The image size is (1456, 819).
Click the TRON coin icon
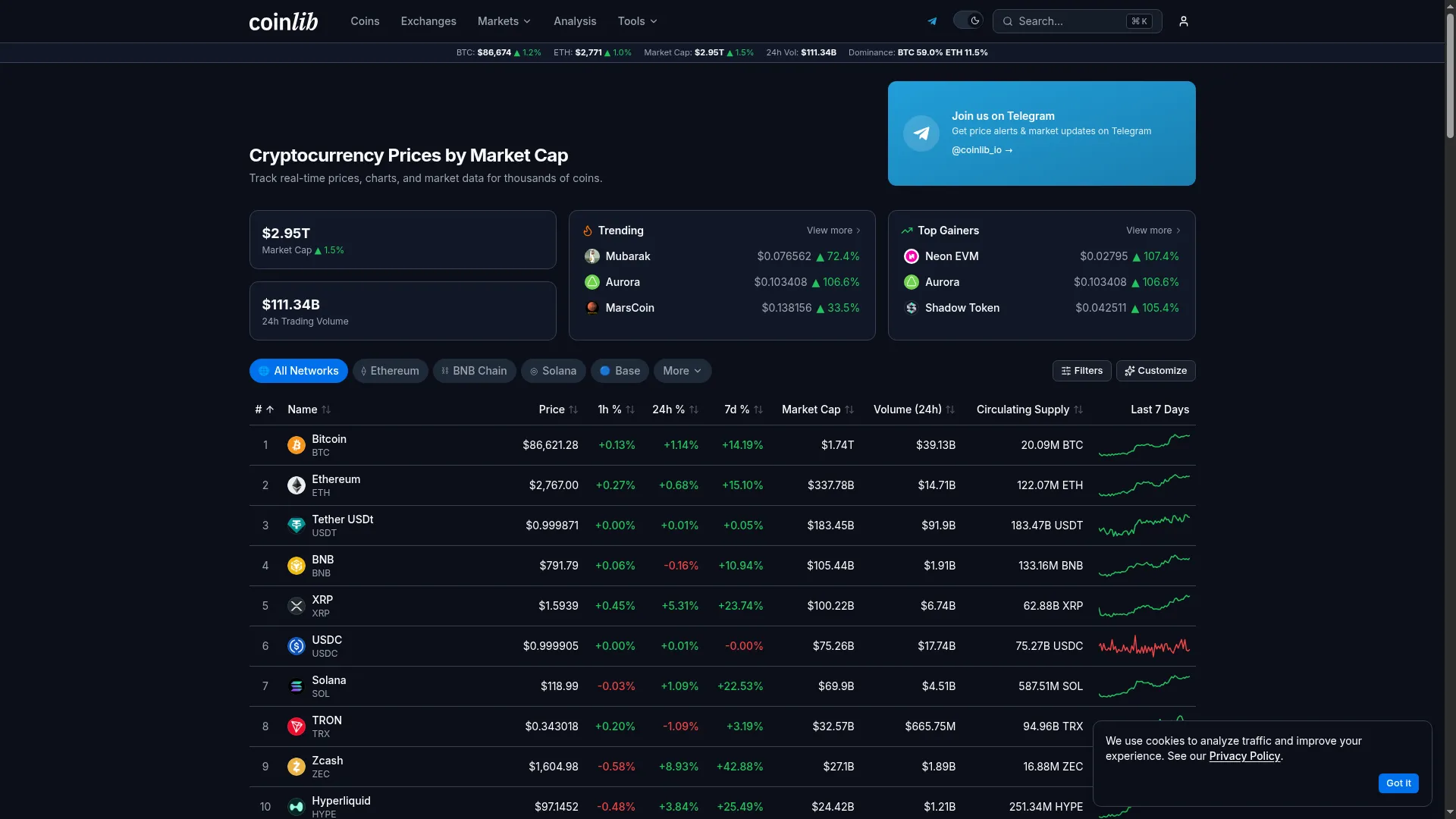coord(297,726)
